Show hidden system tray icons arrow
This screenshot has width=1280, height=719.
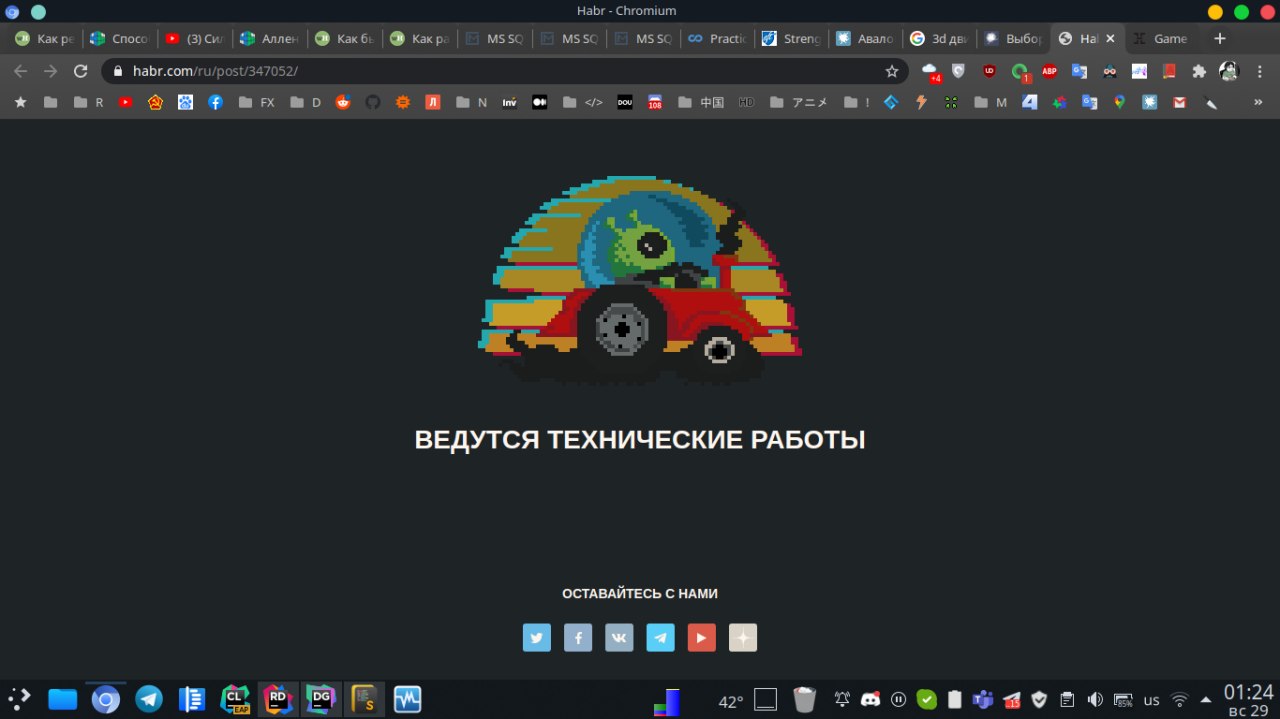pos(1206,699)
